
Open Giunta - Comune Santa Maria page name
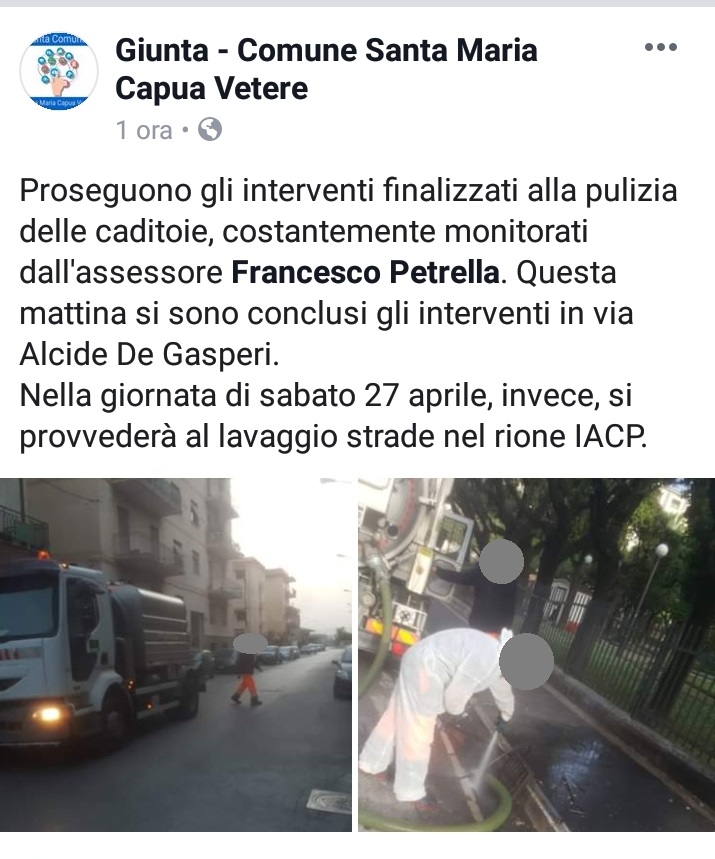326,69
